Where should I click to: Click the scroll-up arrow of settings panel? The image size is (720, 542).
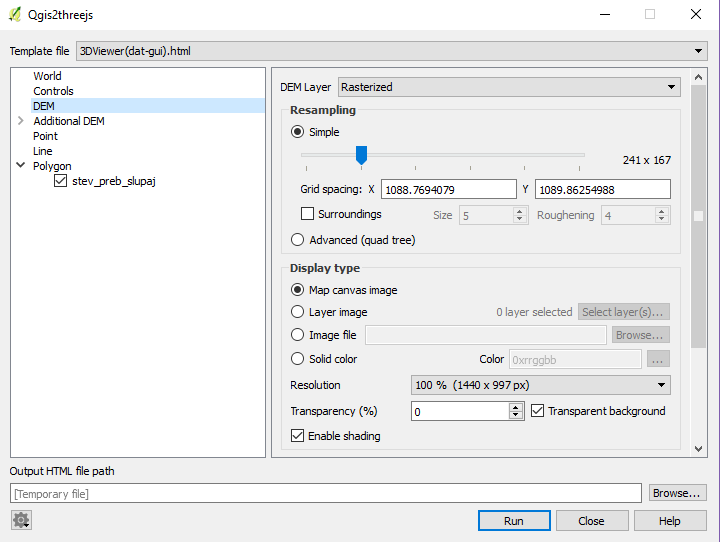698,77
